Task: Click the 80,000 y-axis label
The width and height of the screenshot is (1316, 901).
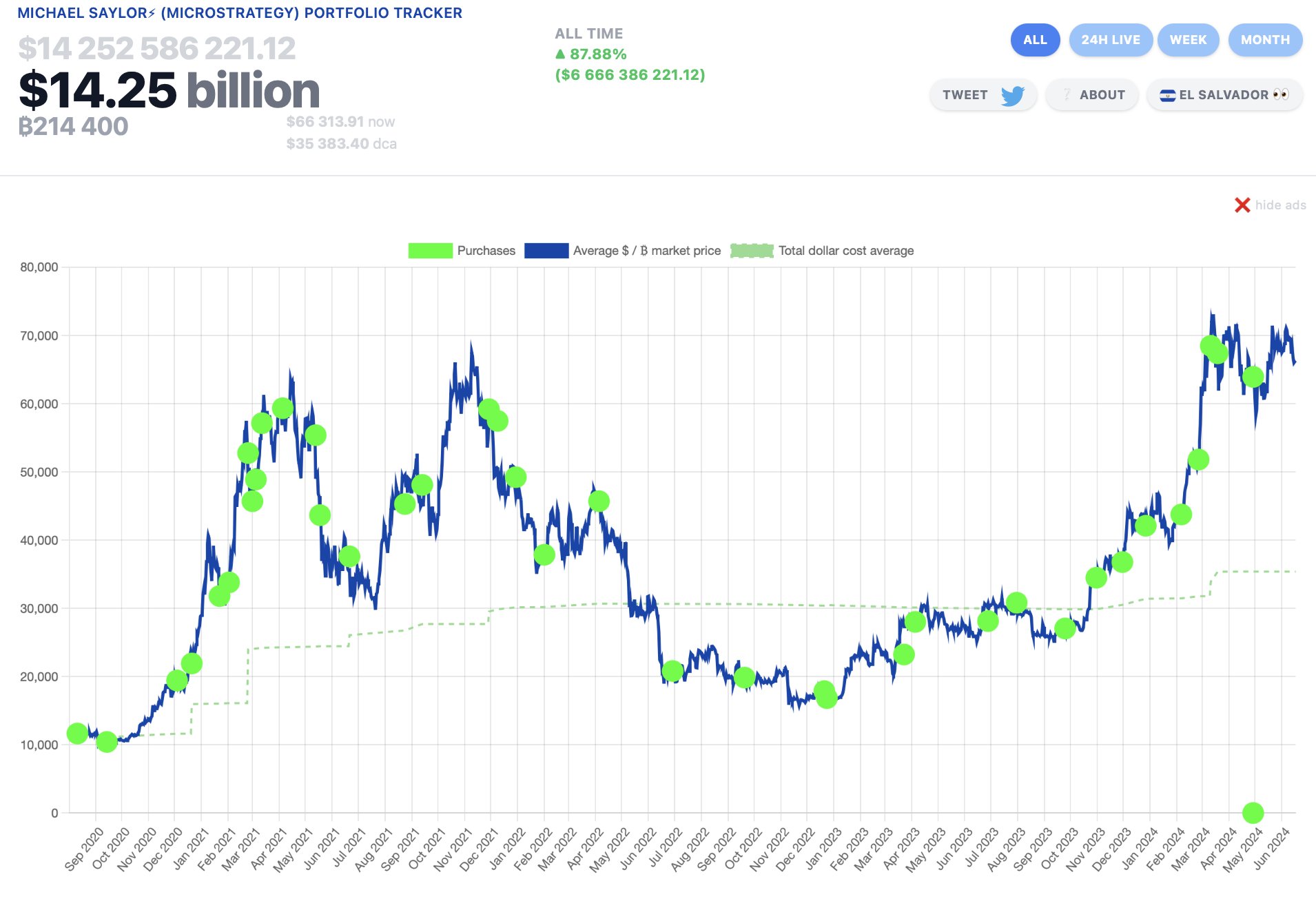Action: tap(39, 267)
